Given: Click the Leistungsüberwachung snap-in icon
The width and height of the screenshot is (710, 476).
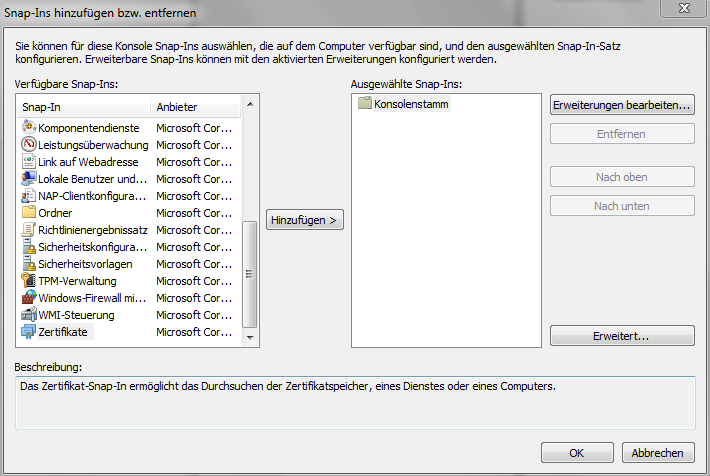Looking at the screenshot, I should point(29,145).
